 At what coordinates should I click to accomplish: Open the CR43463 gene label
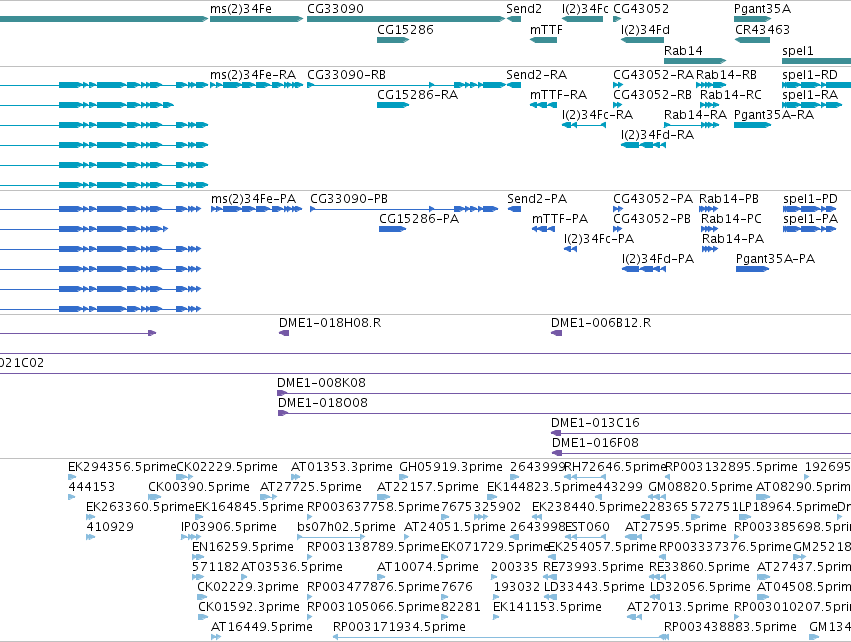(x=762, y=29)
